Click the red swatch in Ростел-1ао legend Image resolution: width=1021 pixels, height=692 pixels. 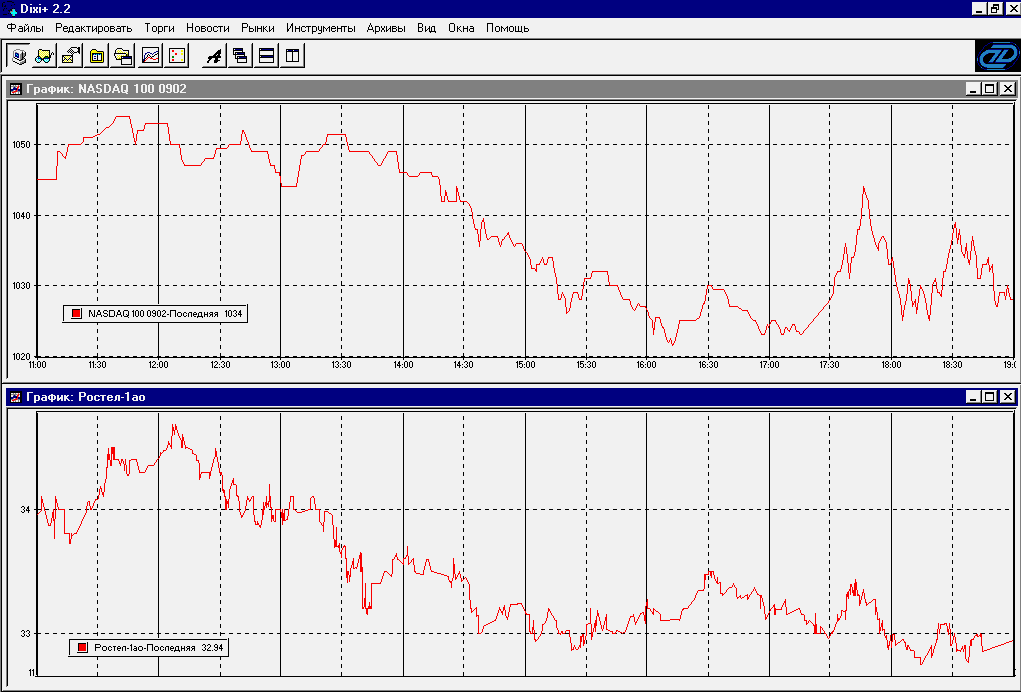click(x=82, y=648)
